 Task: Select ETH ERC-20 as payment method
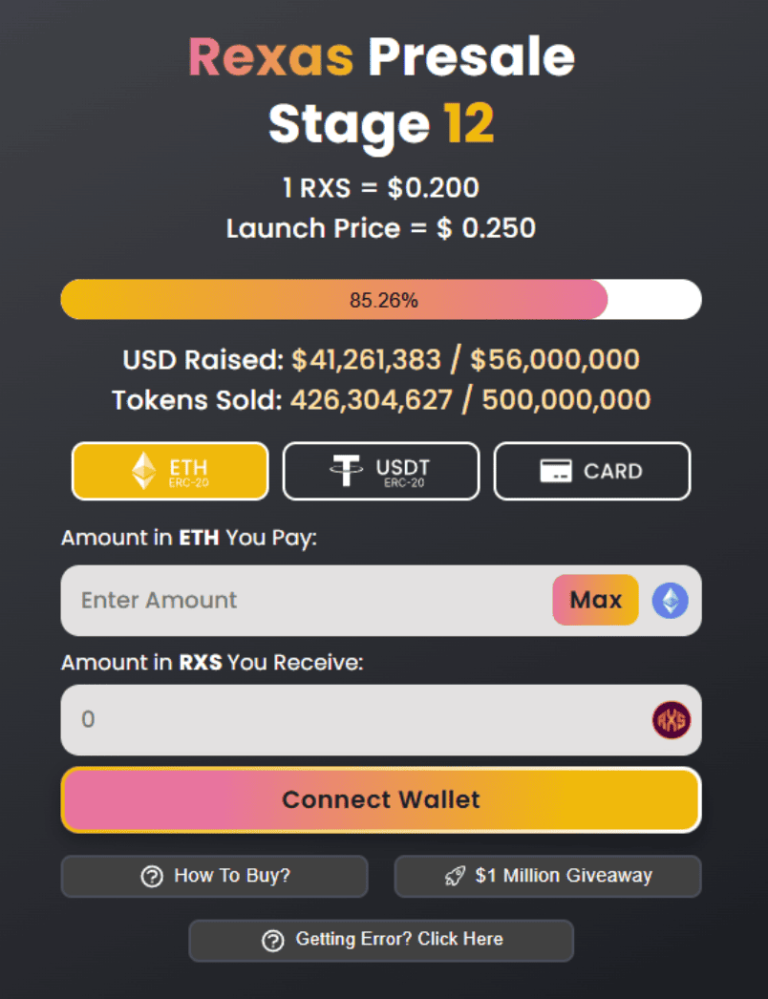(x=170, y=470)
